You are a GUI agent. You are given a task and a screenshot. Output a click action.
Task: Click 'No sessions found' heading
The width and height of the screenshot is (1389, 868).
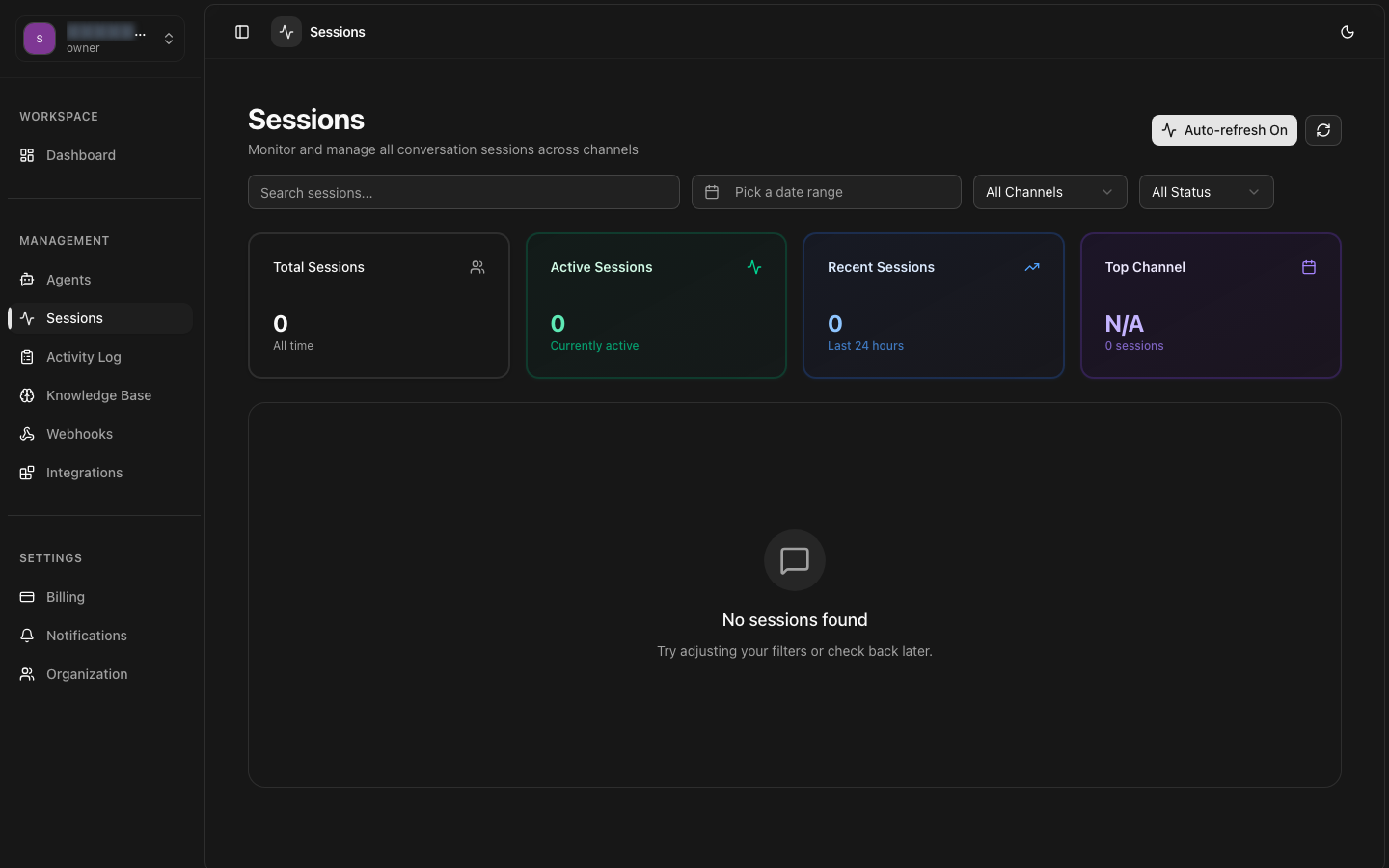795,620
